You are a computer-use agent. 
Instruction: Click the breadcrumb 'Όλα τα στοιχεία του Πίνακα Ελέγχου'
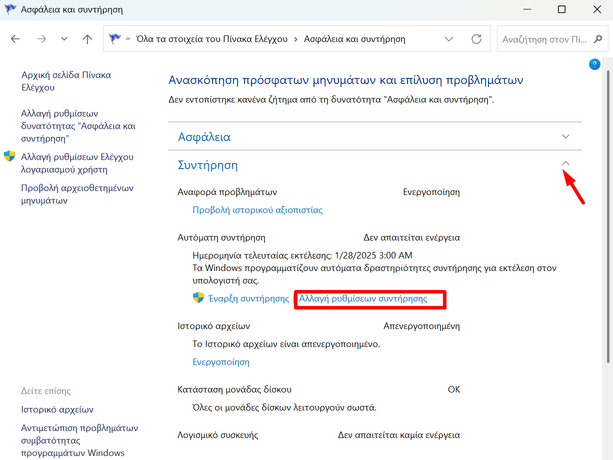point(212,39)
